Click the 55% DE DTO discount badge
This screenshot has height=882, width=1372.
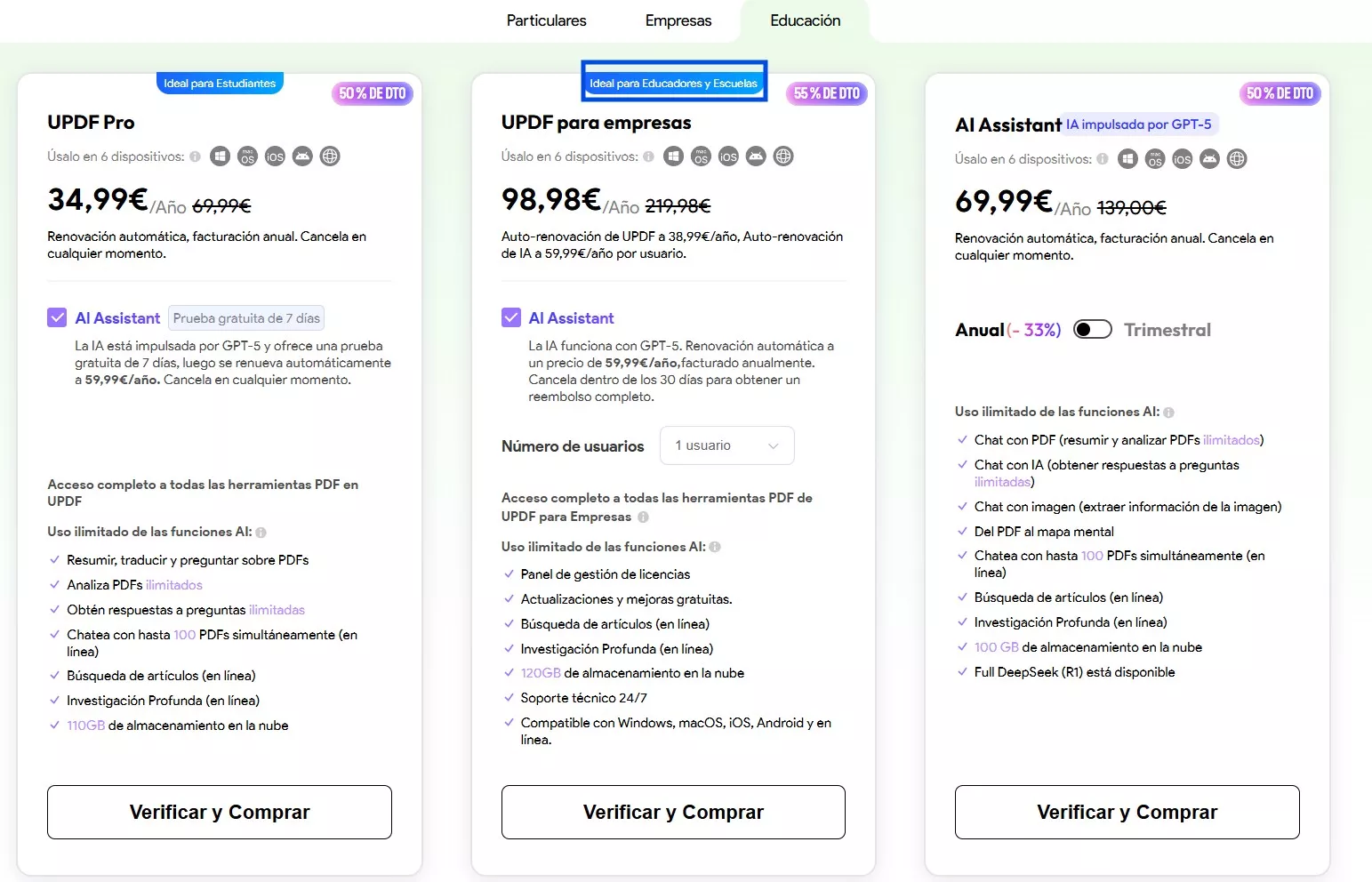pos(826,93)
